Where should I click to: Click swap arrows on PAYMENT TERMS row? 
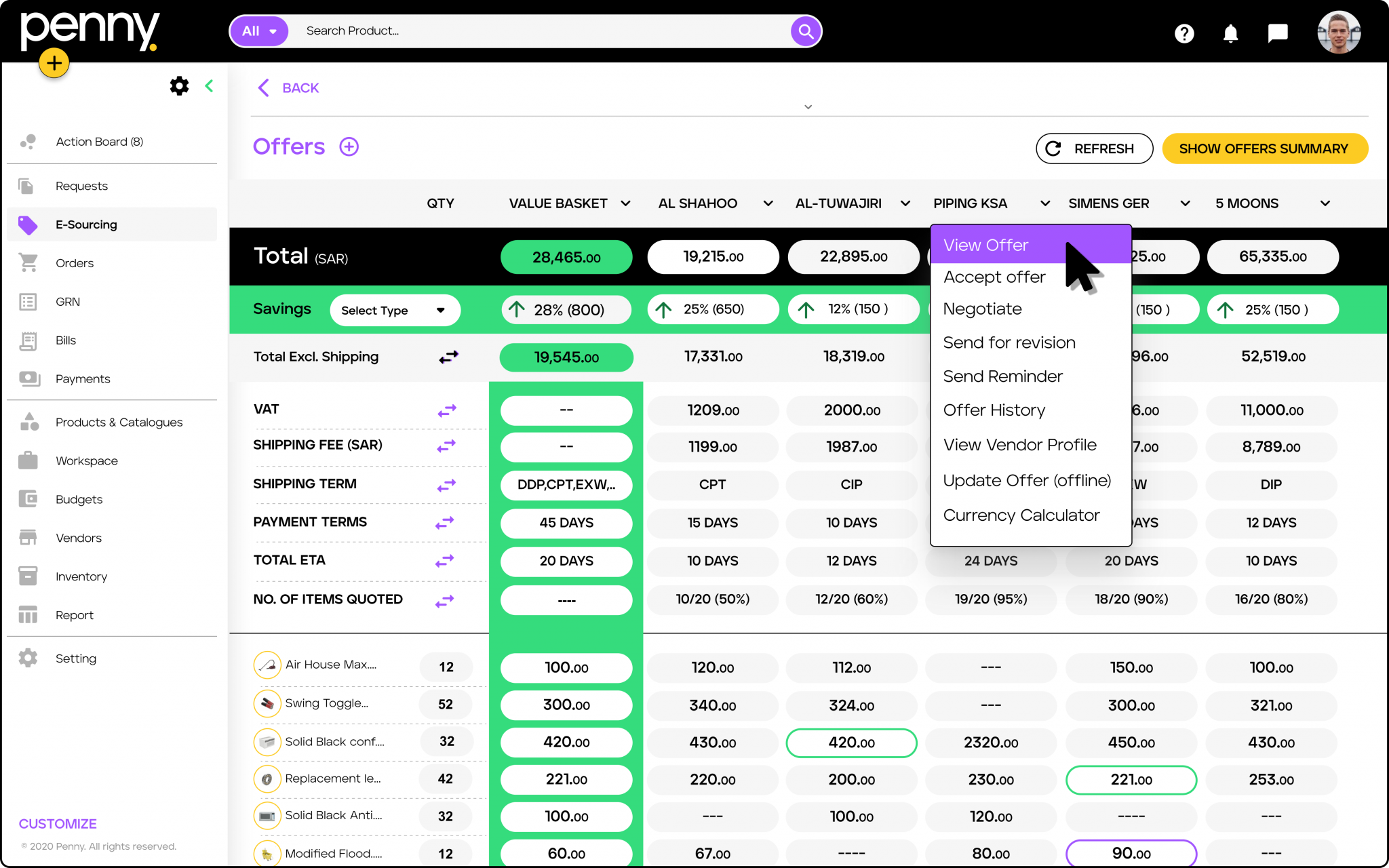tap(445, 523)
